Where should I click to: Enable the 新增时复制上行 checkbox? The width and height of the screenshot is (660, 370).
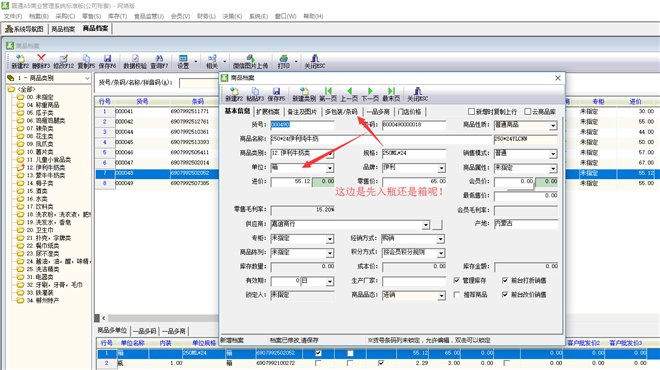(471, 112)
